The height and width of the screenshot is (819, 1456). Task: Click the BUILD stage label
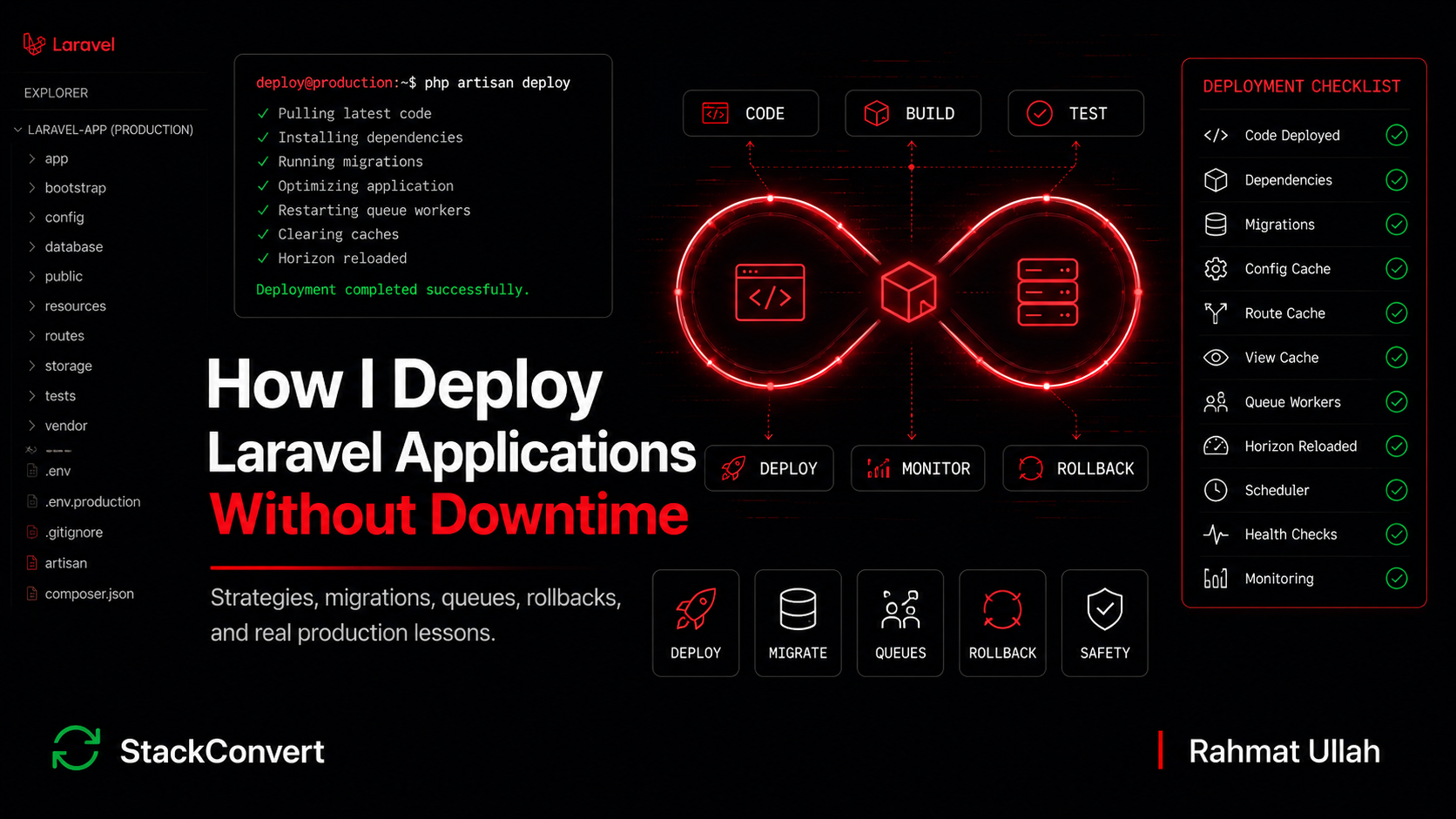click(x=930, y=114)
